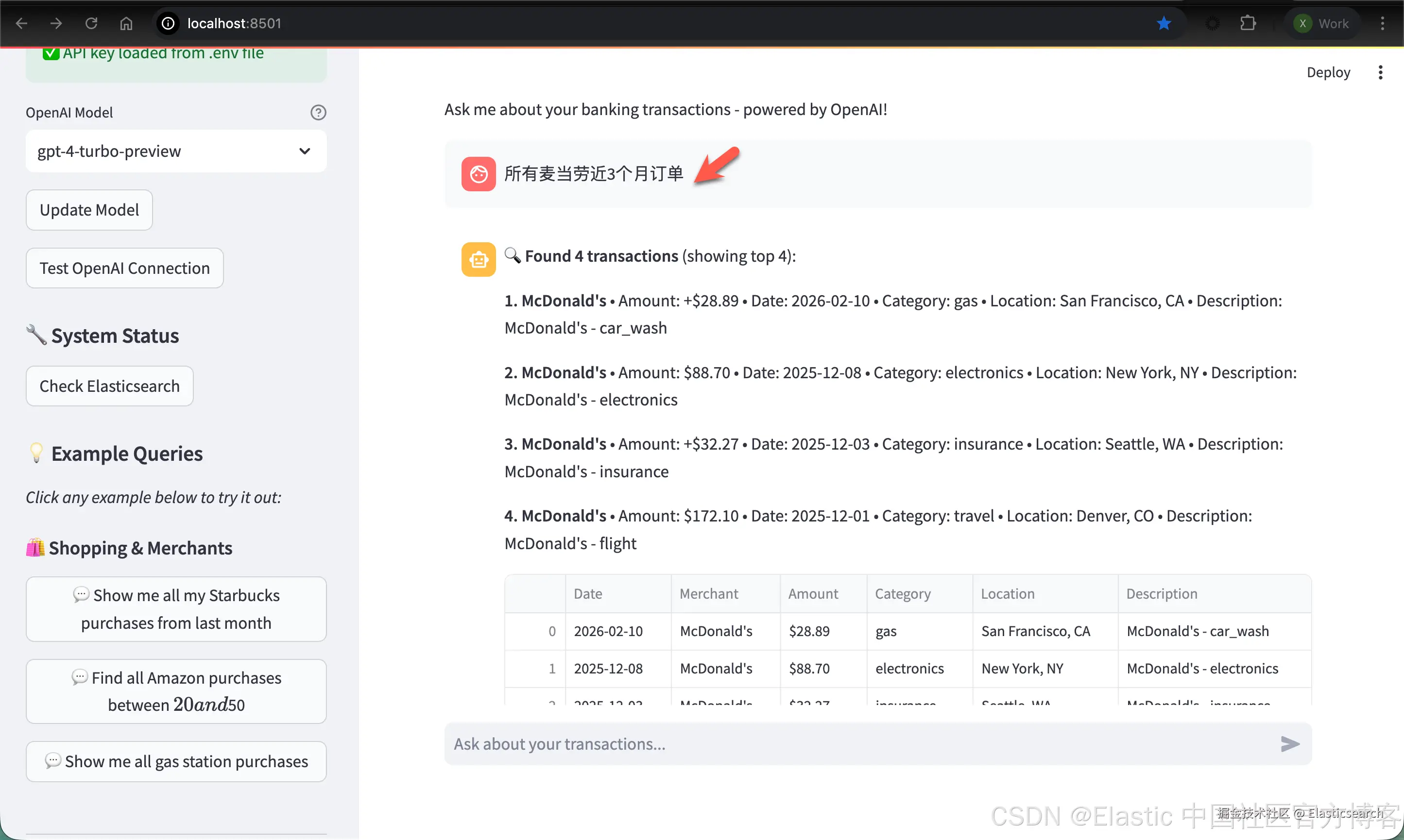Focus the Ask about your transactions input
Screen dimensions: 1404x840
pyautogui.click(x=850, y=744)
